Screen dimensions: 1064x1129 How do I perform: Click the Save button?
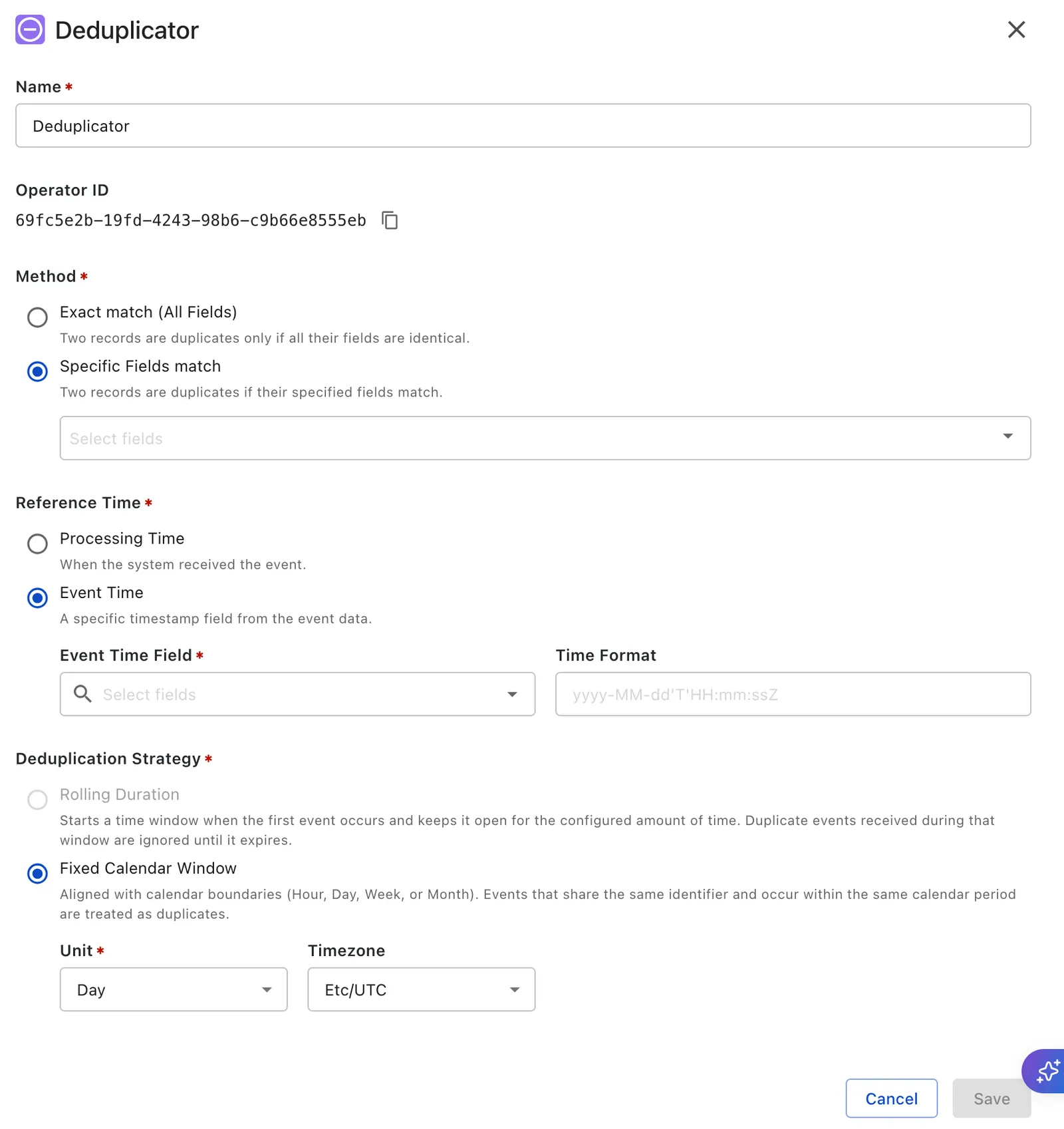(x=992, y=1098)
